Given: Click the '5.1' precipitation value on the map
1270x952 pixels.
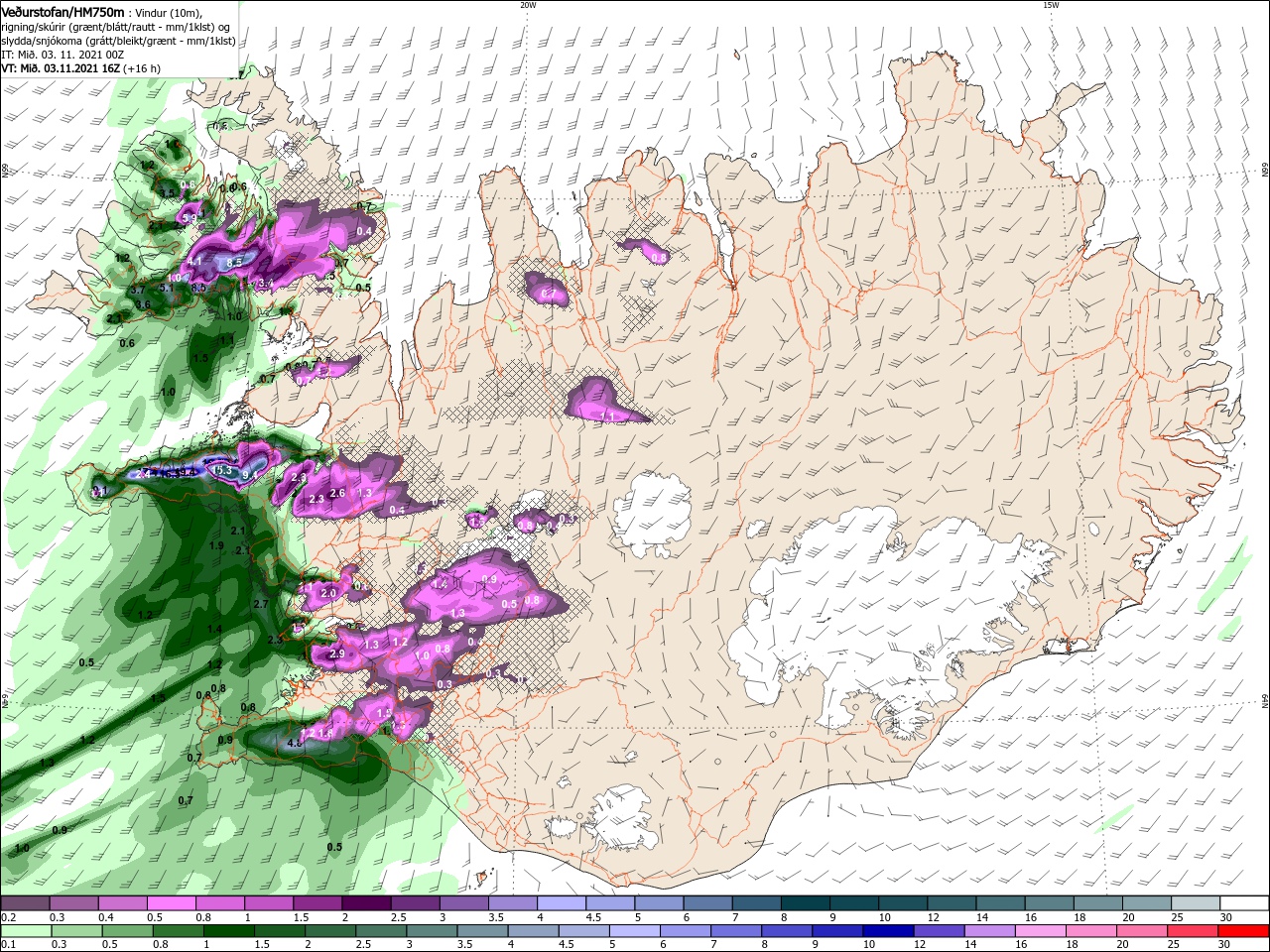Looking at the screenshot, I should [x=166, y=289].
